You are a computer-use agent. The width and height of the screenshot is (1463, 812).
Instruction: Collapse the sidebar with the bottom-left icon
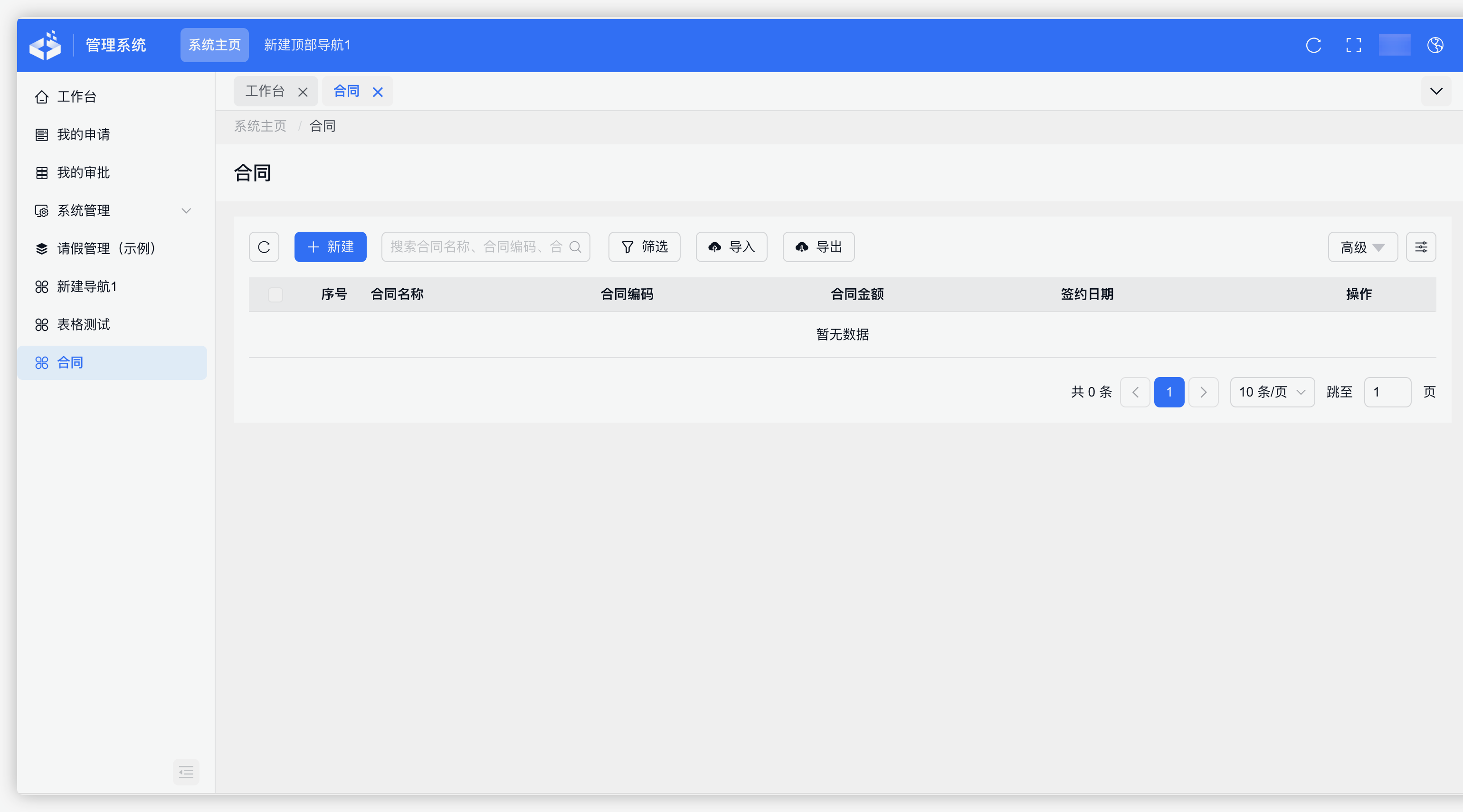186,772
